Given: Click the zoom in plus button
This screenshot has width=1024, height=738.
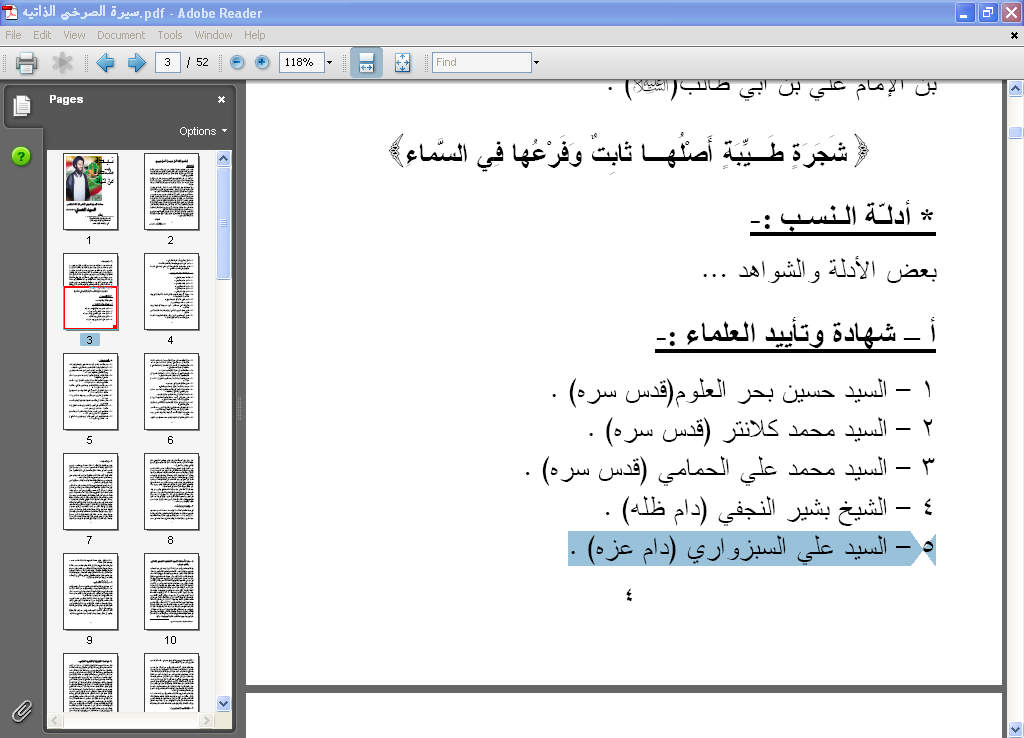Looking at the screenshot, I should point(262,62).
